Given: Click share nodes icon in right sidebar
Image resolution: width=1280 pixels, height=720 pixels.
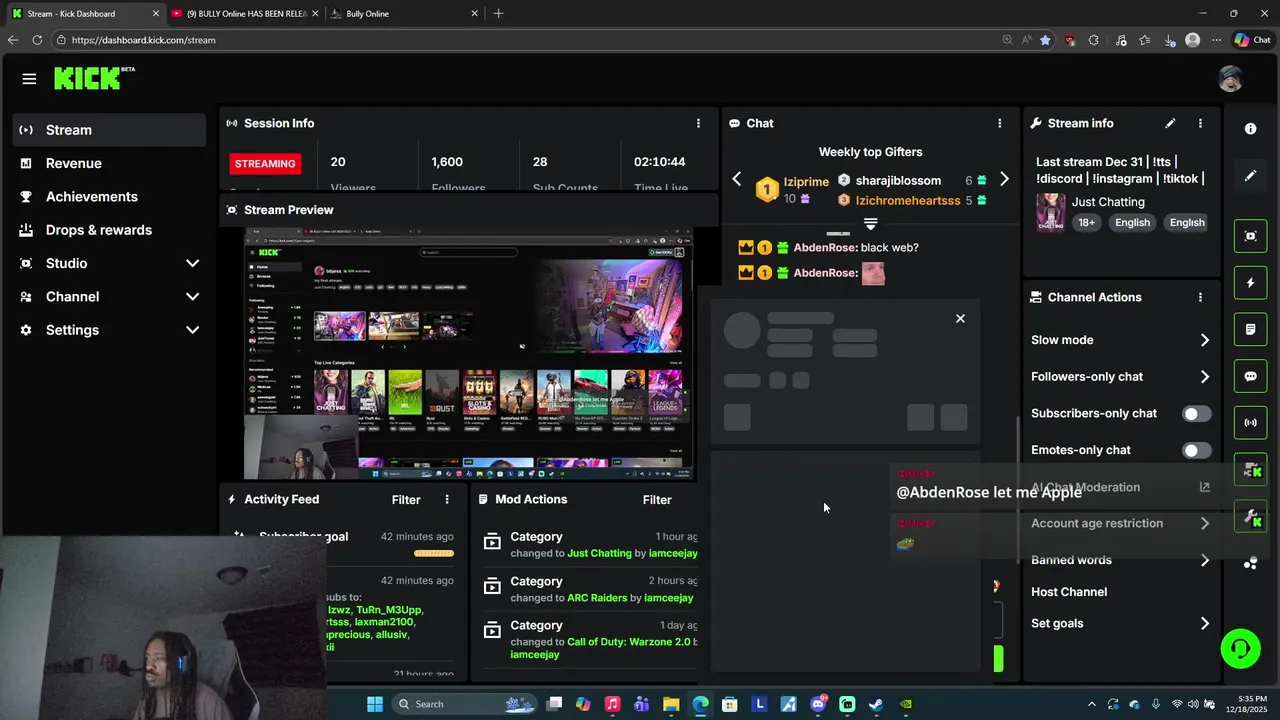Looking at the screenshot, I should (x=1250, y=563).
